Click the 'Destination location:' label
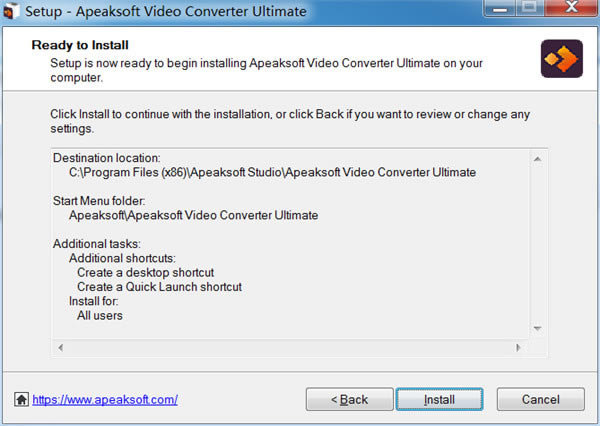 107,158
